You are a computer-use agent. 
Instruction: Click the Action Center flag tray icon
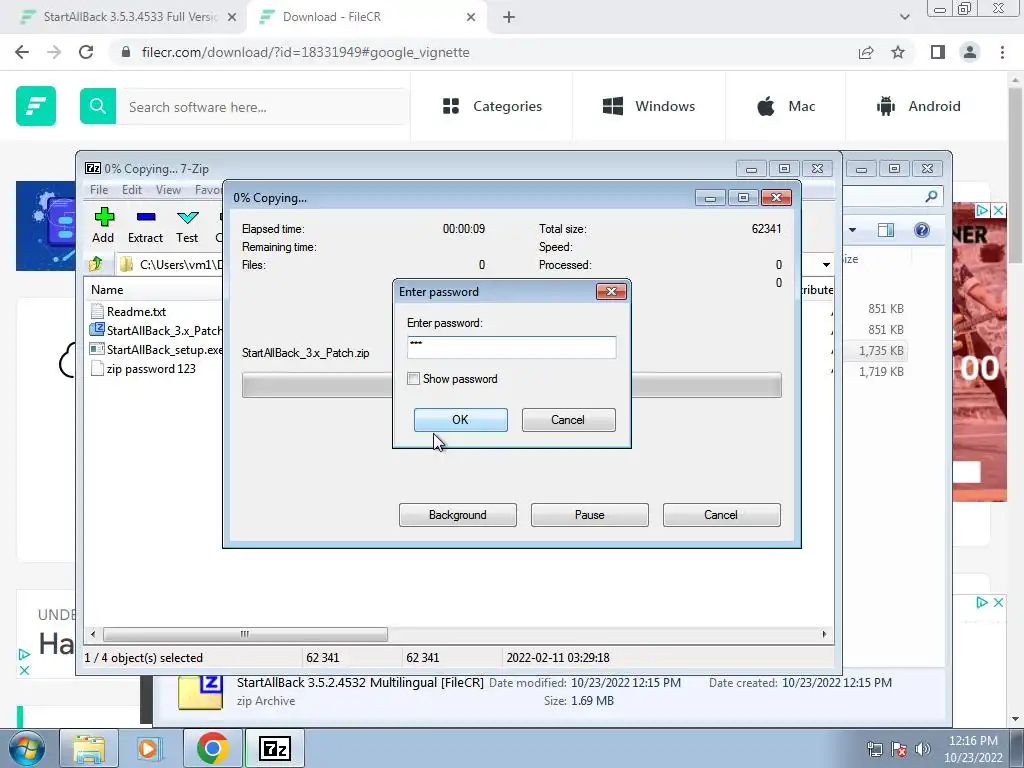899,749
